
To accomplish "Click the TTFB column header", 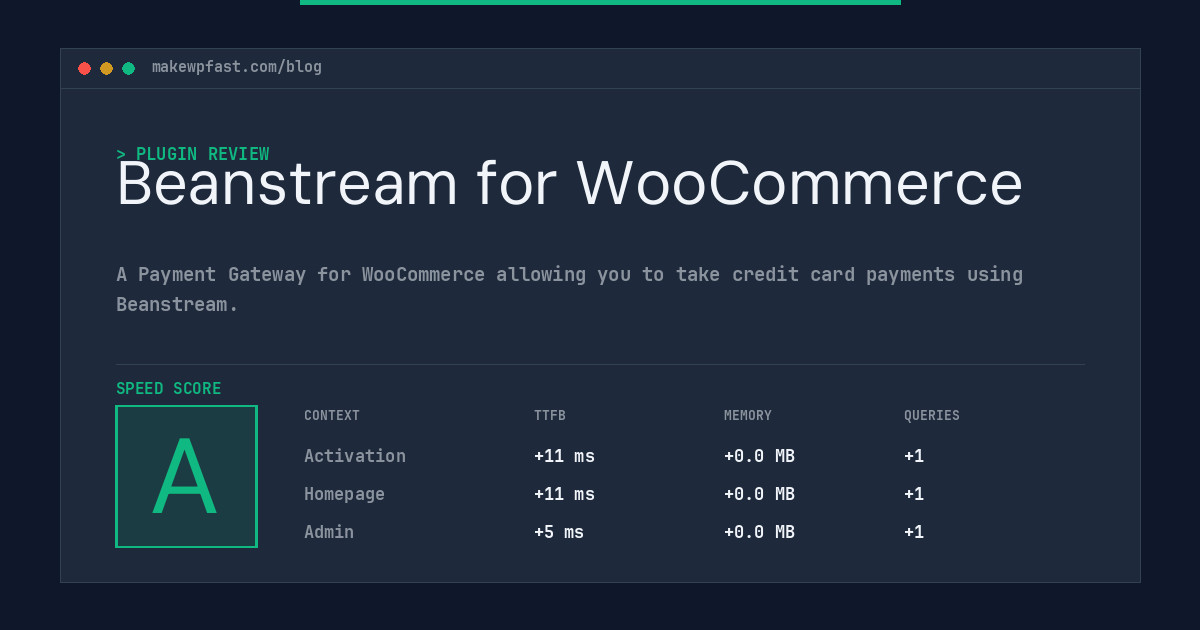I will (x=550, y=416).
